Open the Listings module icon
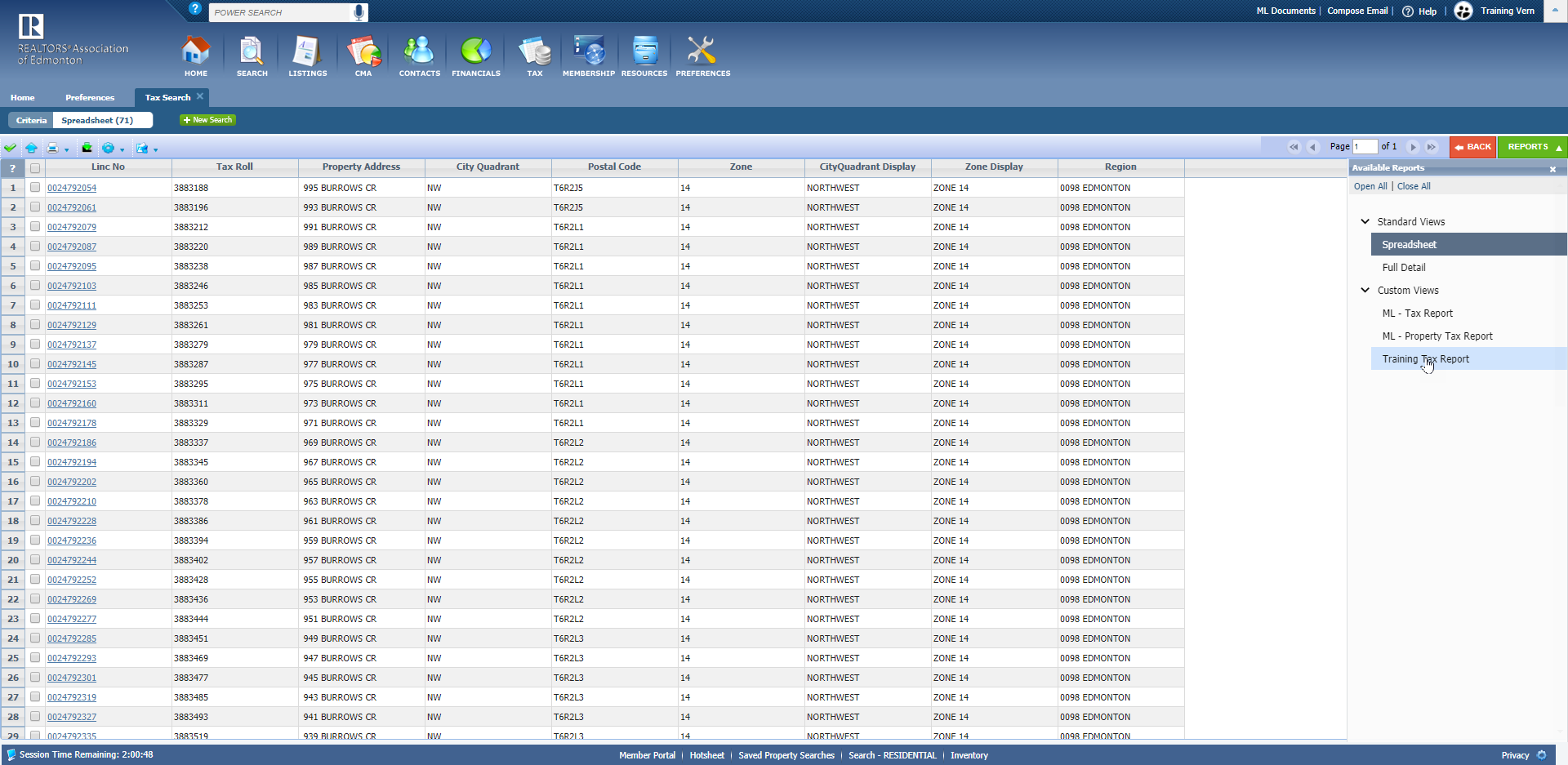This screenshot has height=765, width=1568. click(307, 51)
